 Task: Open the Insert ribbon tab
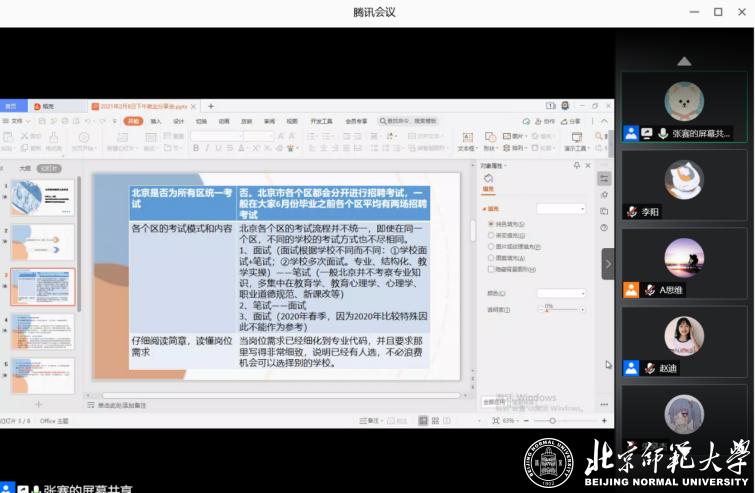(x=156, y=121)
